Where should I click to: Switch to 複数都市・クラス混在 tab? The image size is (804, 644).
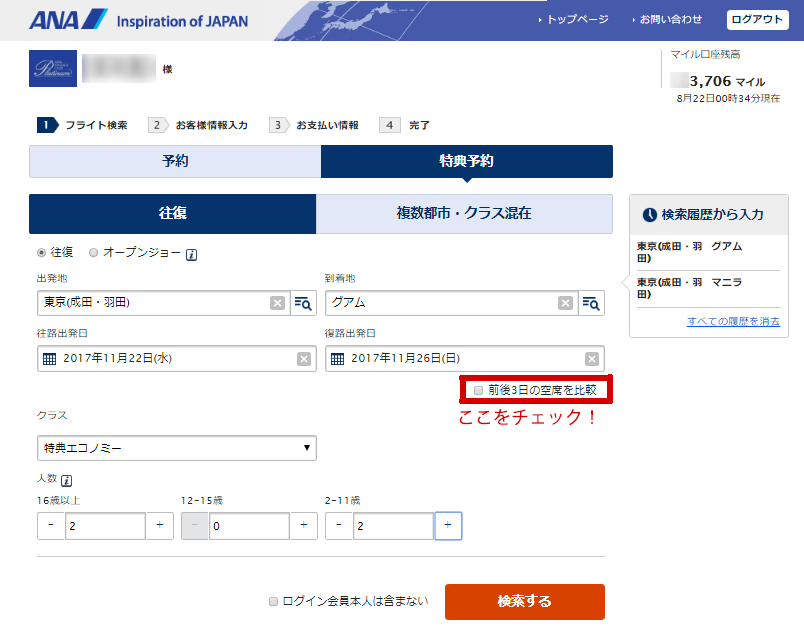pyautogui.click(x=464, y=213)
